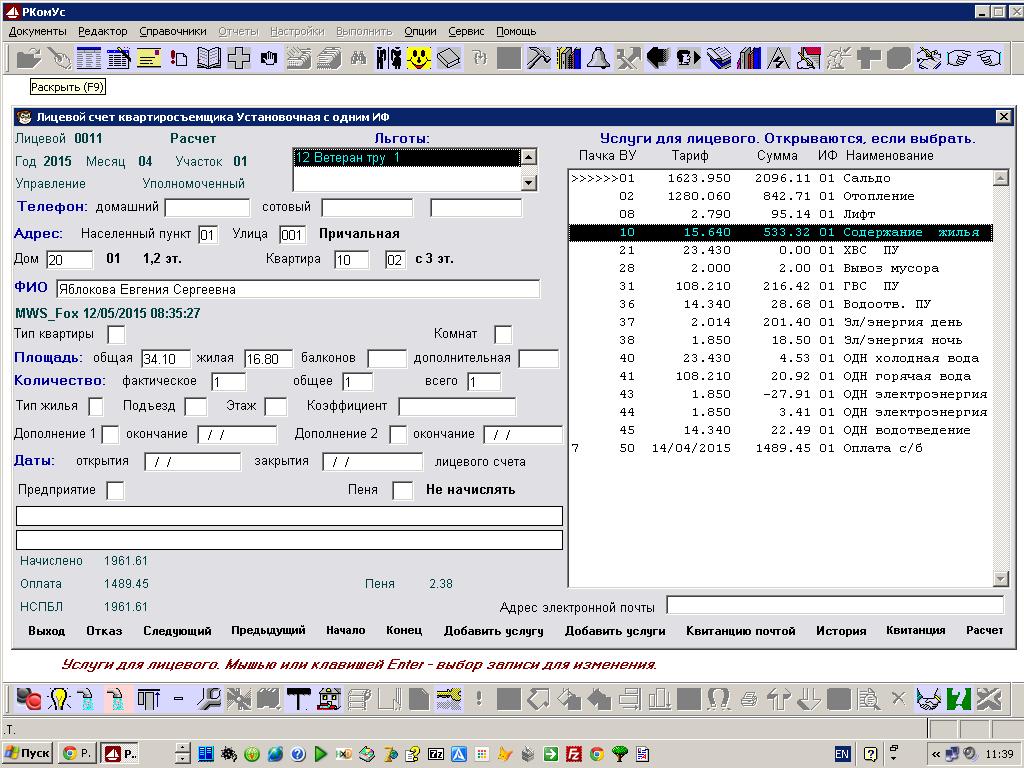Click the binoculars search icon
Screen dimensions: 1024x768
(x=357, y=58)
